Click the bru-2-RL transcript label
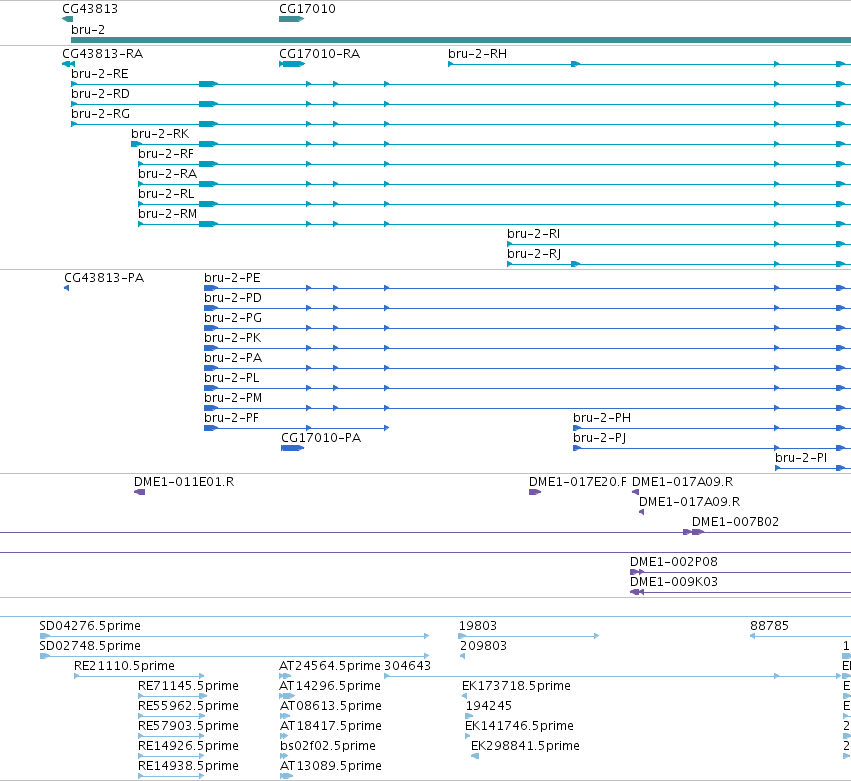This screenshot has height=781, width=851. (166, 194)
